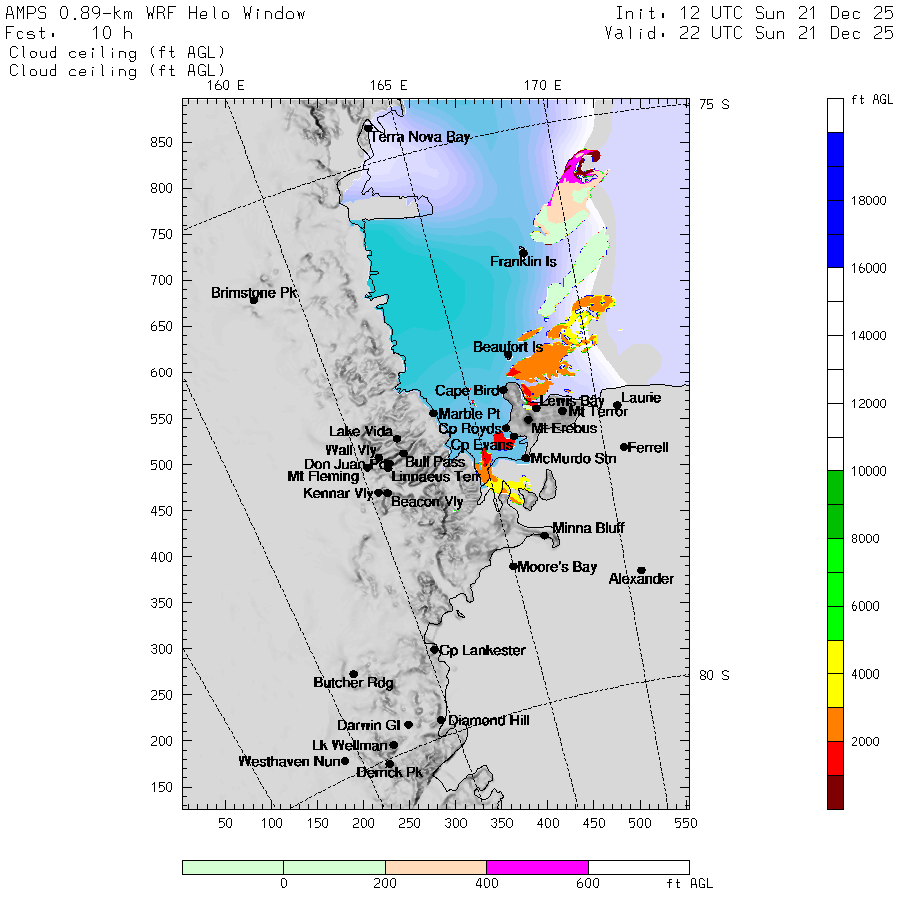
Task: Select dark red swatch on vertical colorbar
Action: [x=835, y=791]
